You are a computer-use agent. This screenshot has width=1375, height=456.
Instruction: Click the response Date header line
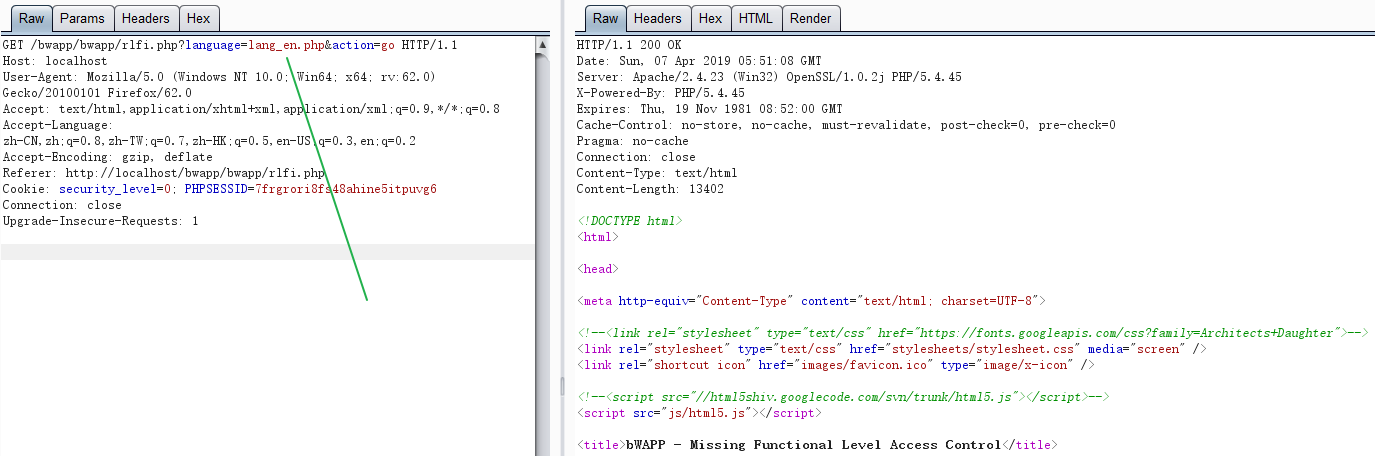pyautogui.click(x=699, y=61)
